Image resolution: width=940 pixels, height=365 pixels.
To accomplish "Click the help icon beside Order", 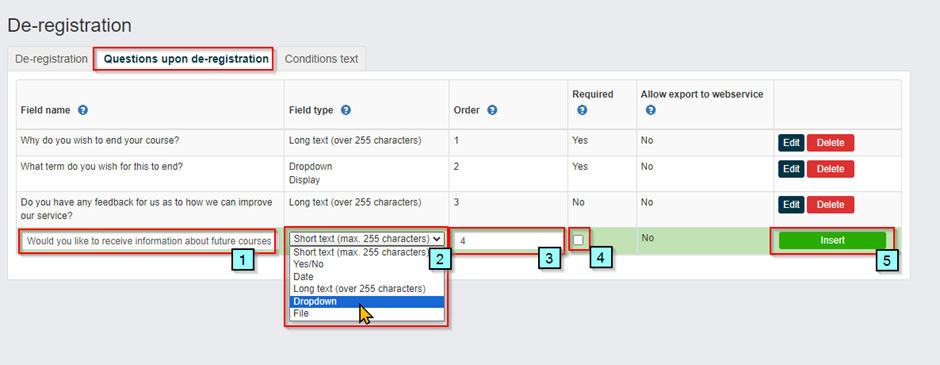I will [492, 110].
